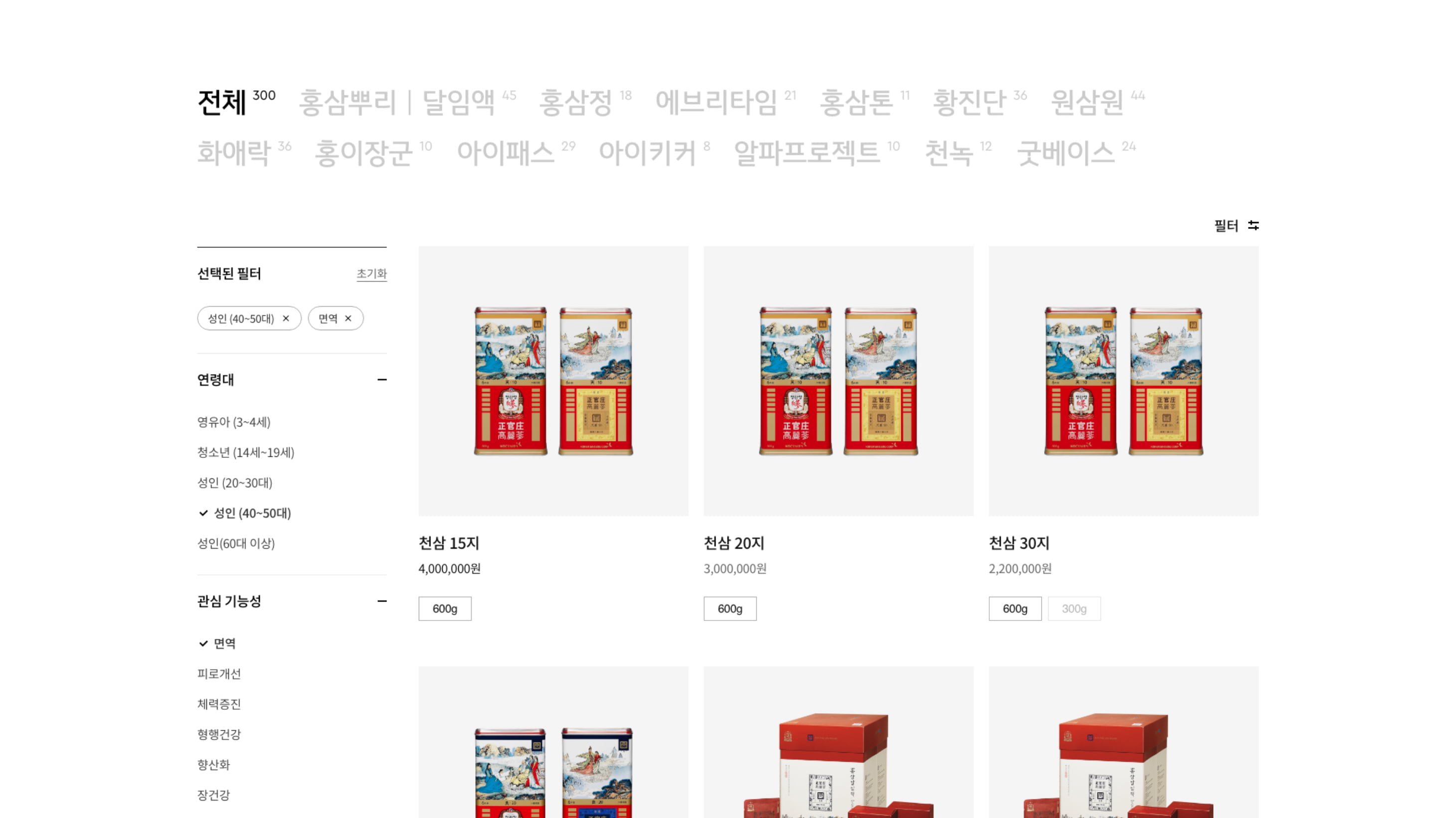Open the 굿베이스 category tab
Image resolution: width=1456 pixels, height=818 pixels.
(1066, 153)
